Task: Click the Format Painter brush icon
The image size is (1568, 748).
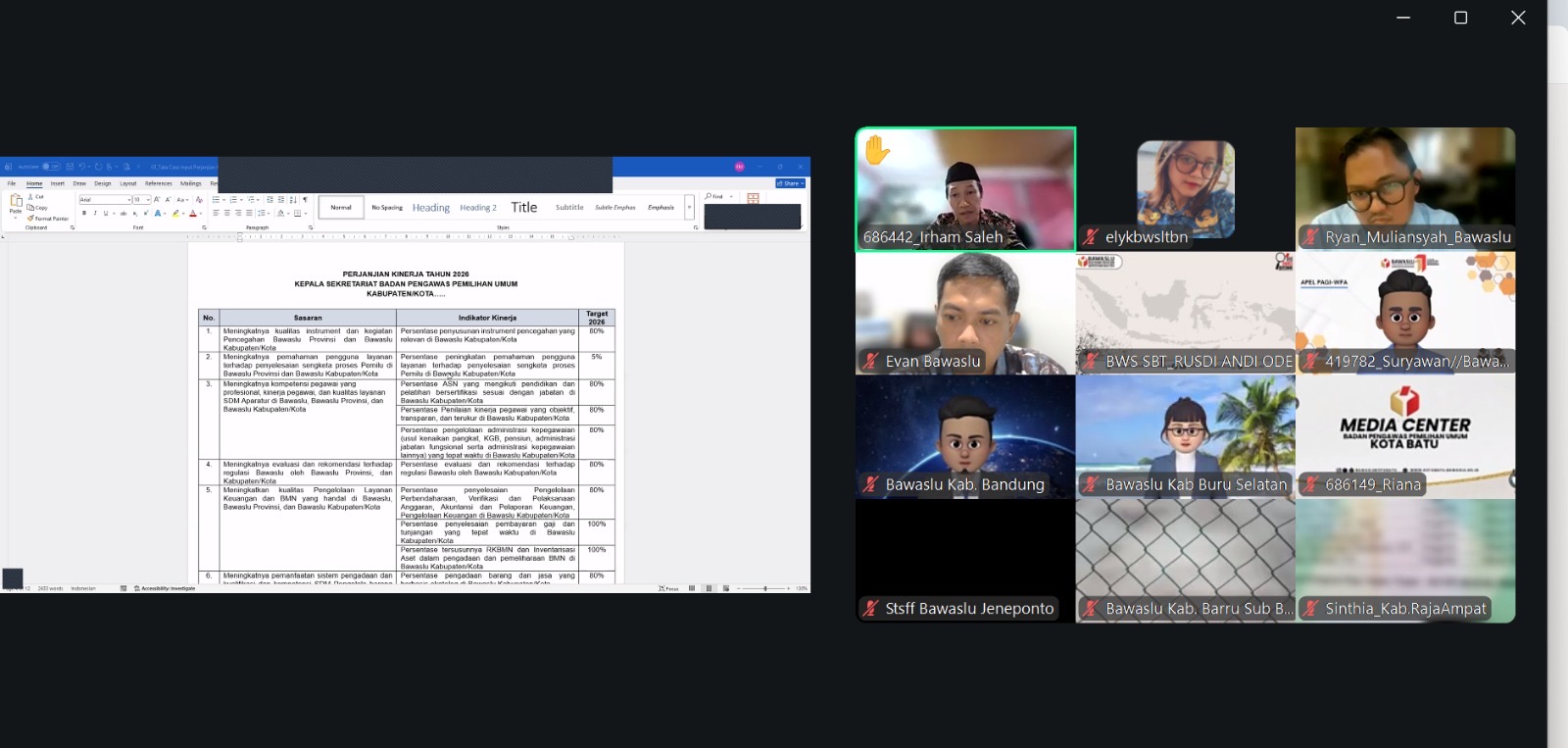Action: pos(30,219)
